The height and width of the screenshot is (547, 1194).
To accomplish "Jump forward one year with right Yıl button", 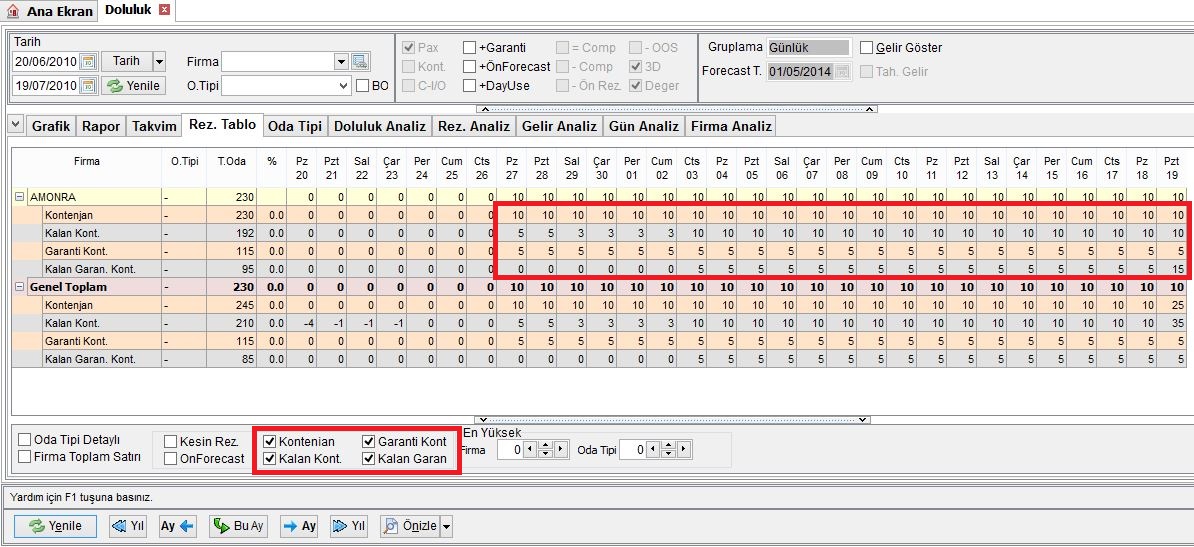I will click(x=350, y=526).
